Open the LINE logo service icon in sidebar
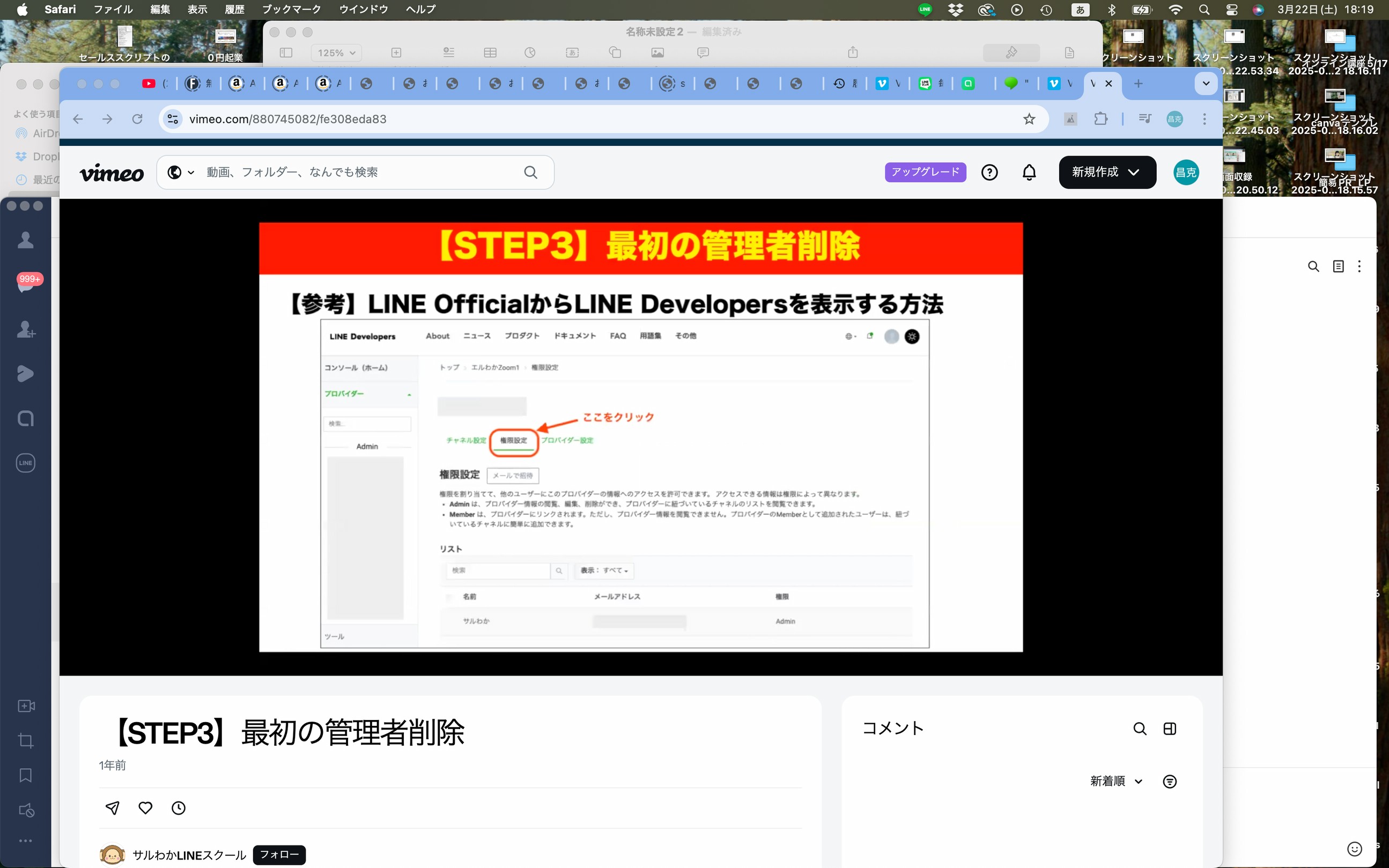The width and height of the screenshot is (1389, 868). pyautogui.click(x=25, y=463)
